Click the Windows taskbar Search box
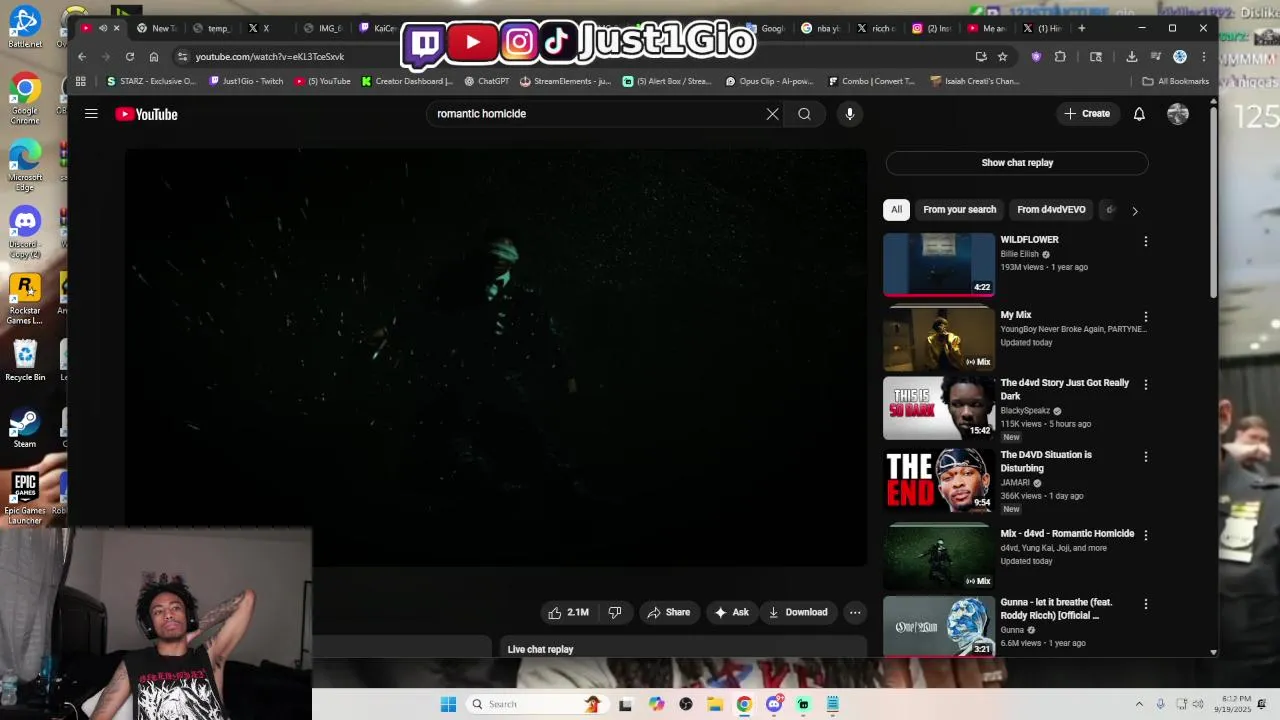The width and height of the screenshot is (1280, 720). tap(536, 704)
